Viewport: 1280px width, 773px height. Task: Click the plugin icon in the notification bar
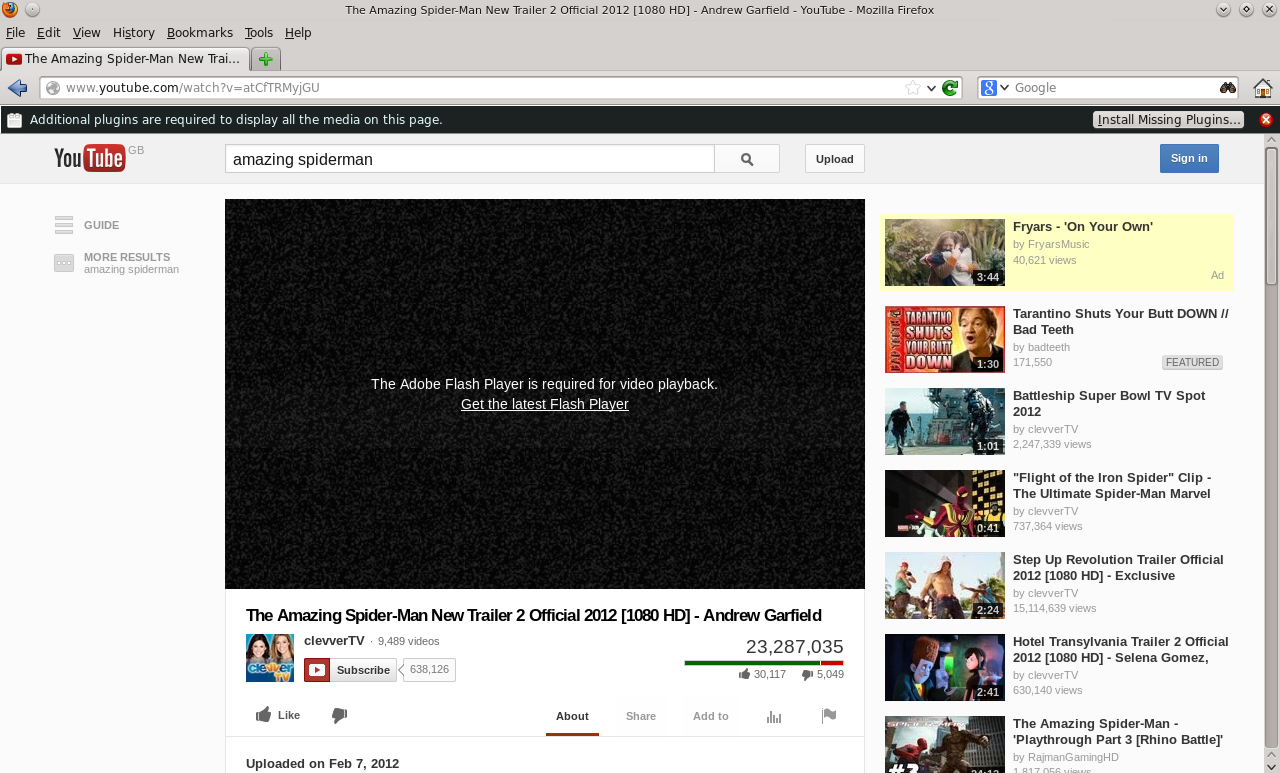pyautogui.click(x=14, y=120)
